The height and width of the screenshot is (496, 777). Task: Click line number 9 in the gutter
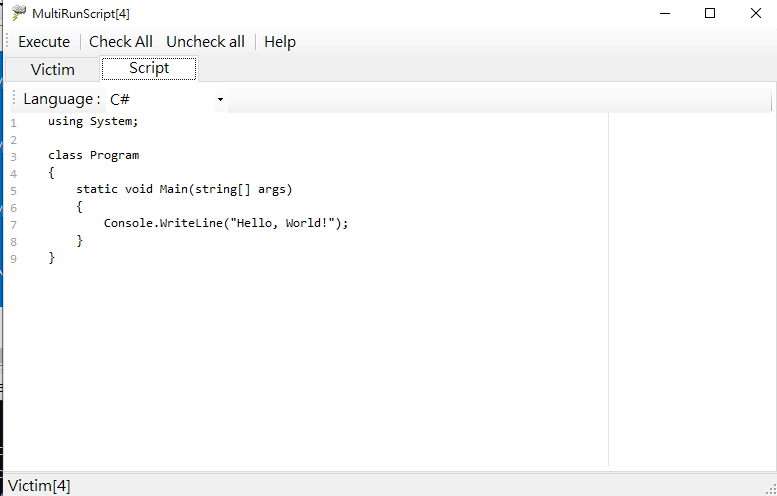point(13,258)
